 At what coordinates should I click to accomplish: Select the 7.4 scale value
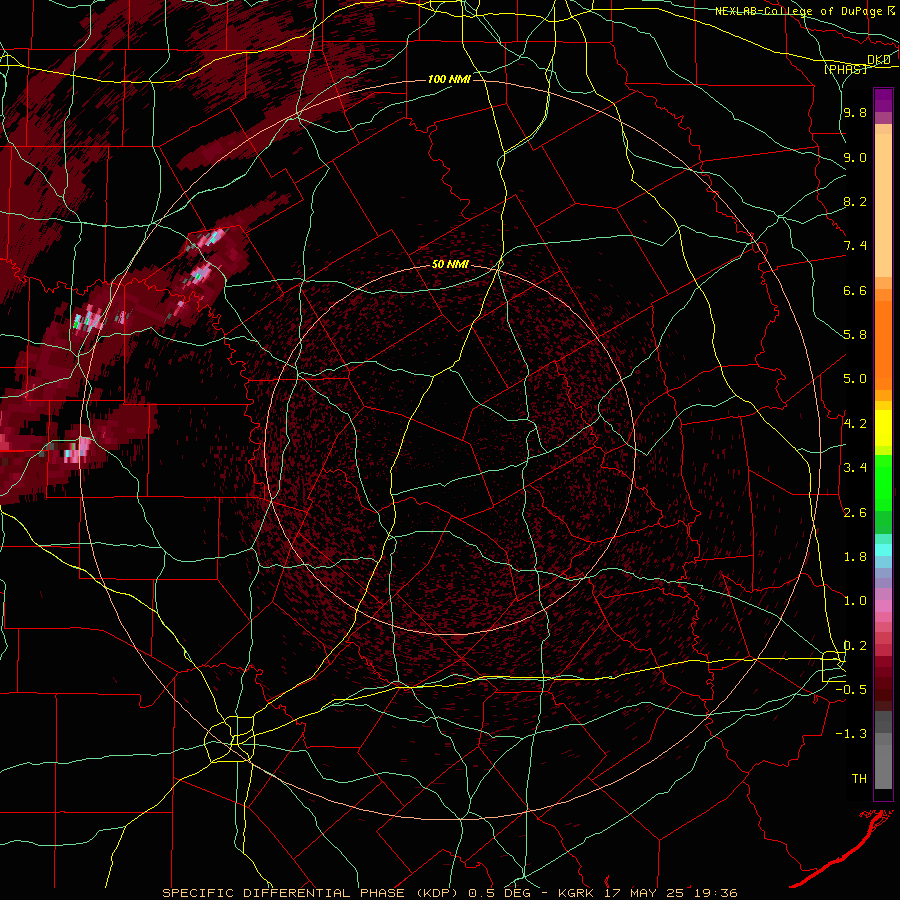click(x=855, y=246)
